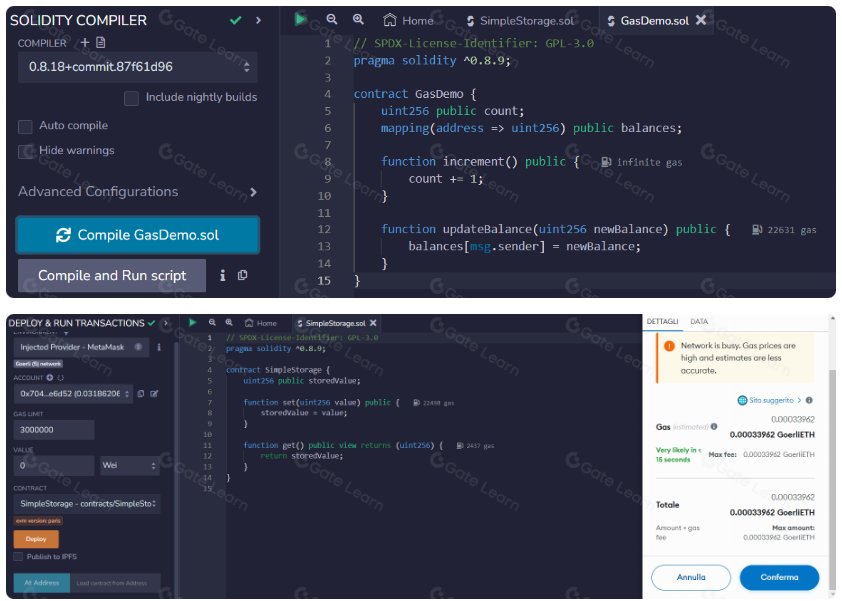Zoom out in the GasDemo editor toolbar

[x=332, y=19]
